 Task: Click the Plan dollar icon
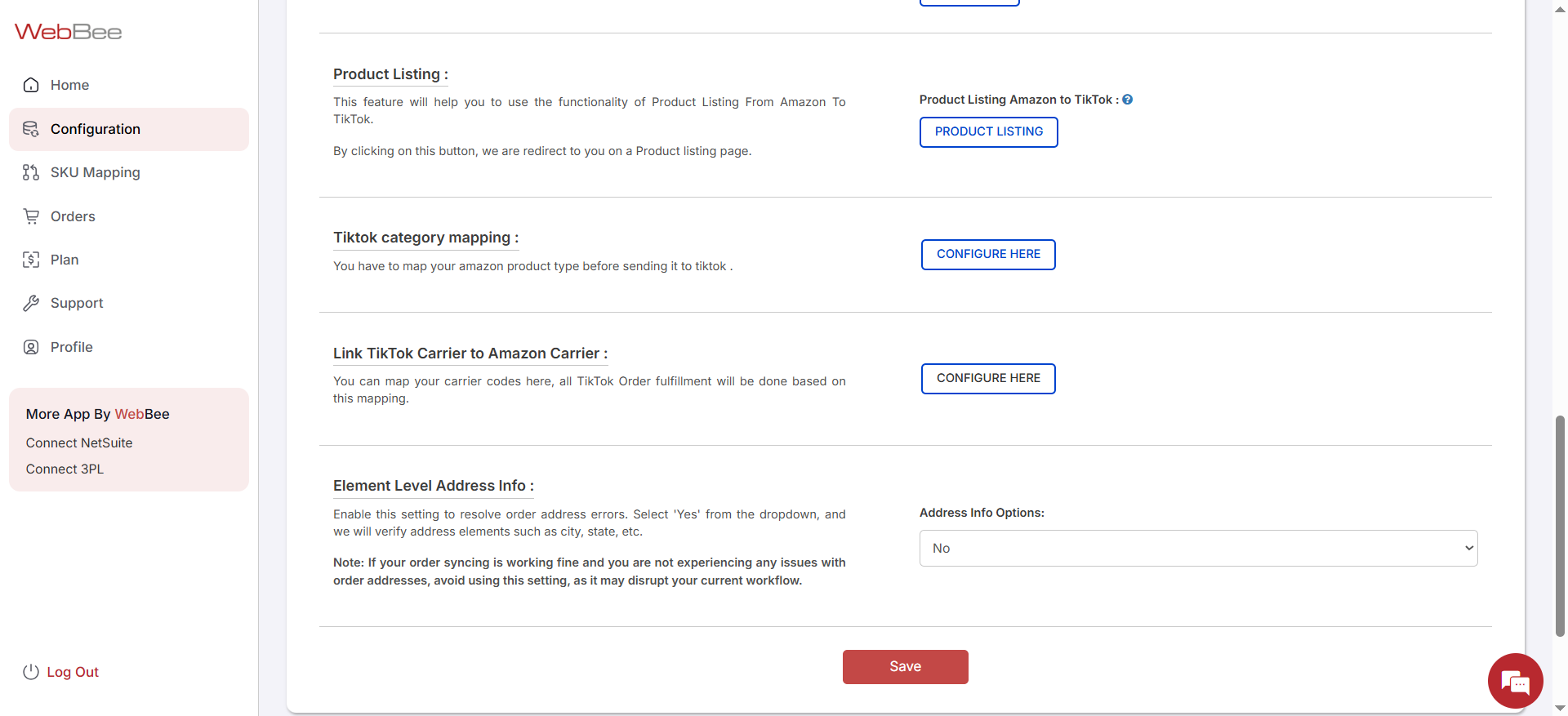click(x=31, y=260)
